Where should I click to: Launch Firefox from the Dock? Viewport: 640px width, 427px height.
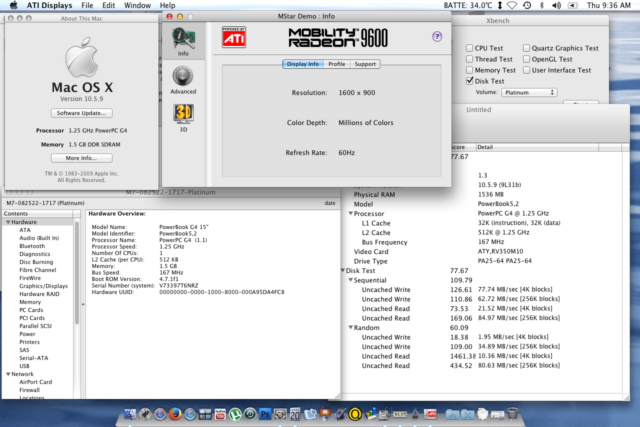175,414
